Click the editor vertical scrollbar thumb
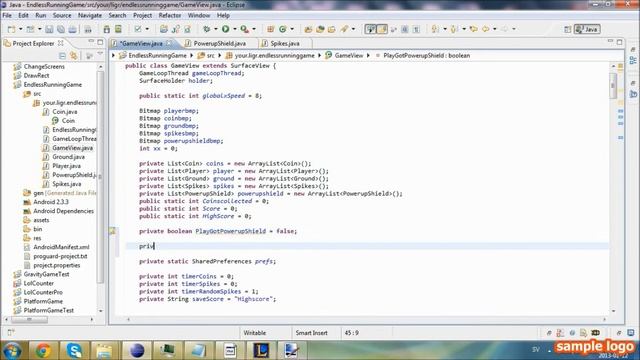The height and width of the screenshot is (360, 640). click(x=613, y=85)
